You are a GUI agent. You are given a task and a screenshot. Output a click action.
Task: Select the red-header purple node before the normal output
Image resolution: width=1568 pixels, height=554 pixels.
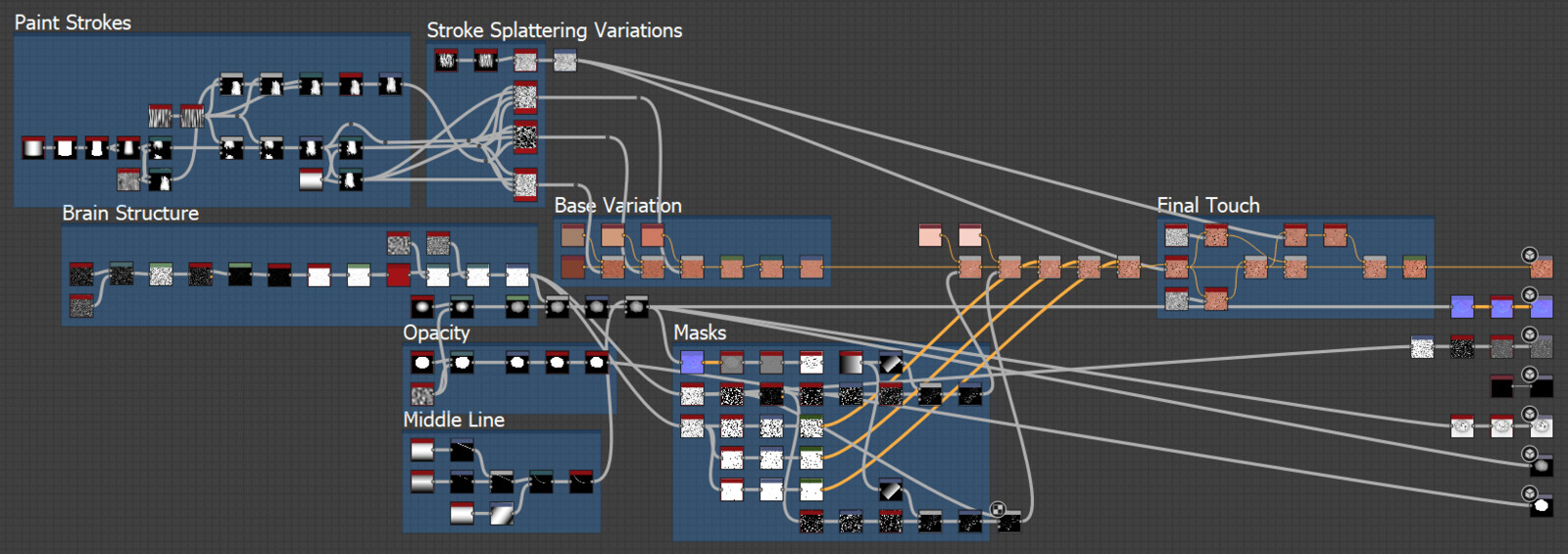(x=1501, y=306)
